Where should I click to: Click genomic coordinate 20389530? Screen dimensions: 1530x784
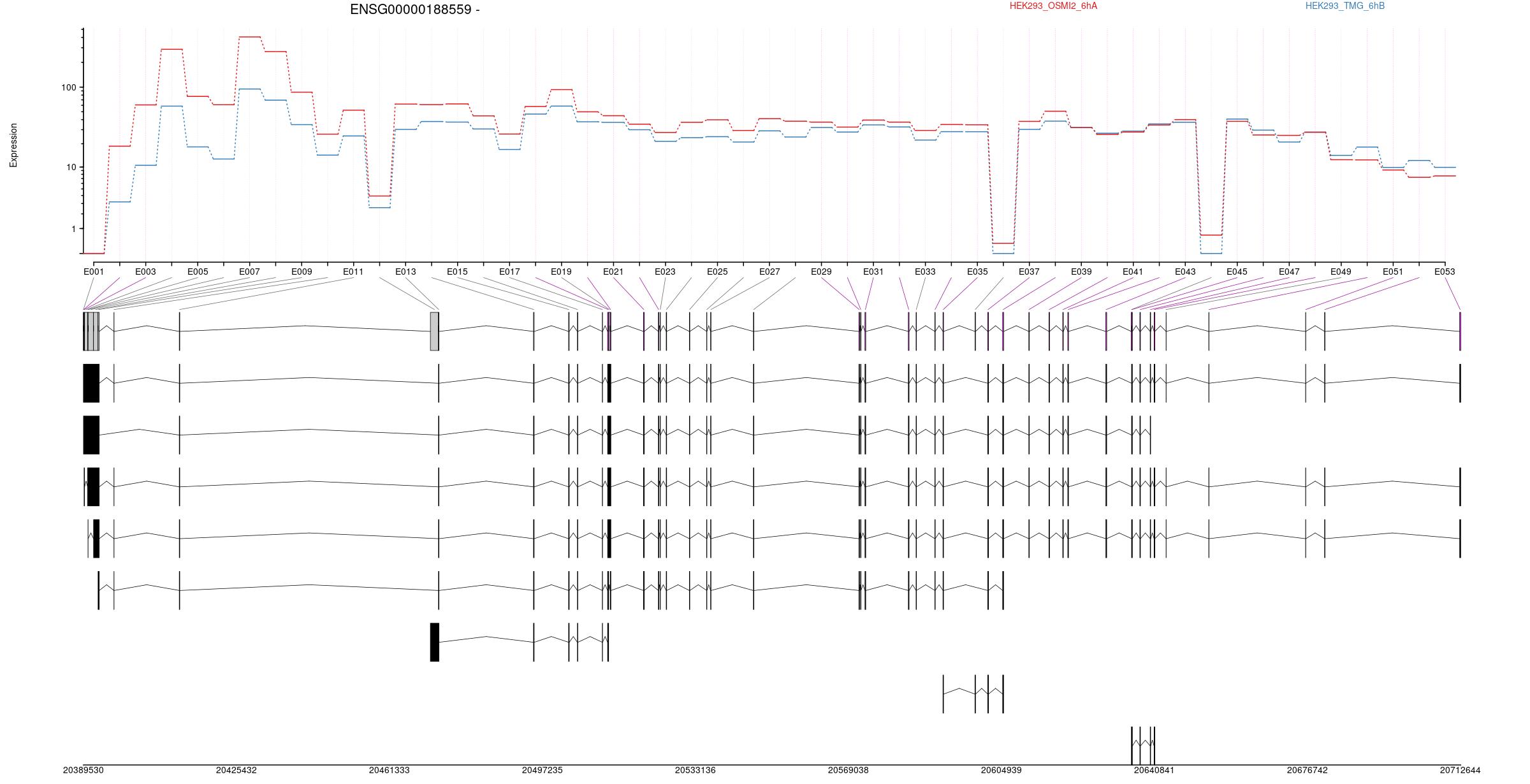point(83,771)
